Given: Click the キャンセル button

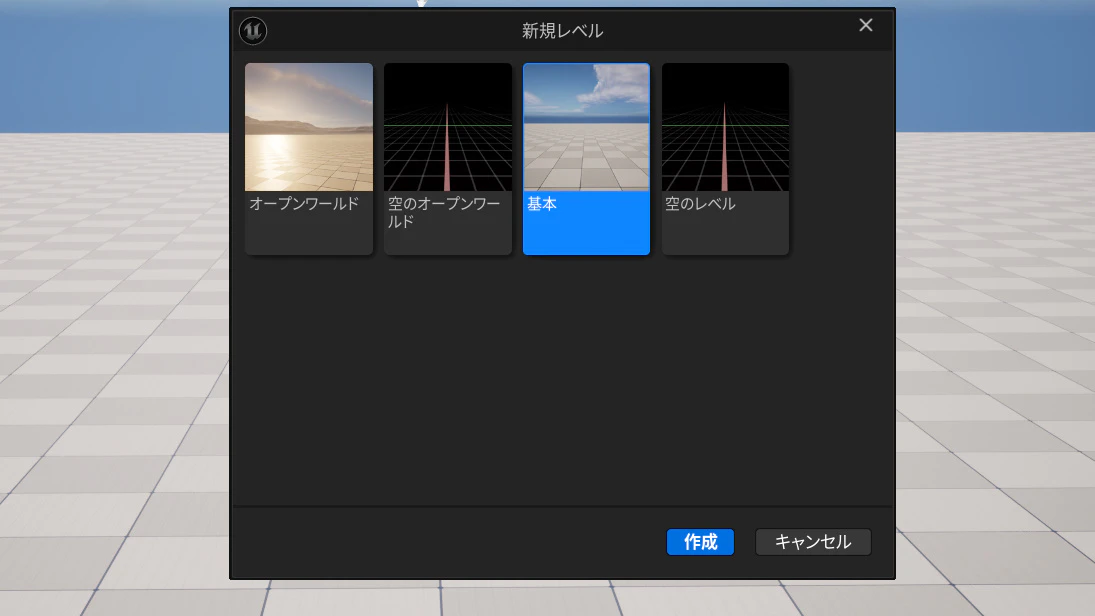Looking at the screenshot, I should coord(813,542).
